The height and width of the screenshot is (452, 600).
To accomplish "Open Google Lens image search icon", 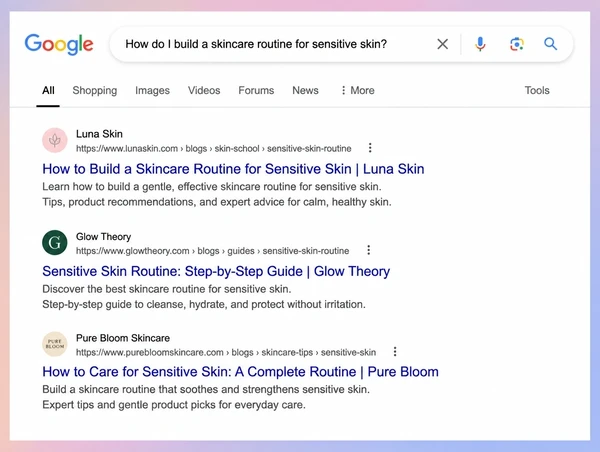I will [x=517, y=44].
